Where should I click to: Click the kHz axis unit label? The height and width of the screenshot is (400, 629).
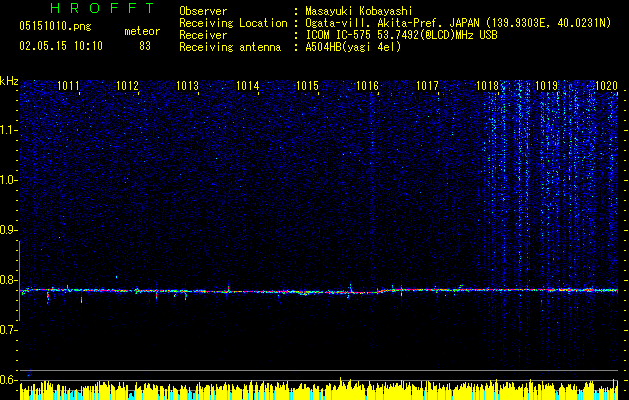pyautogui.click(x=9, y=81)
